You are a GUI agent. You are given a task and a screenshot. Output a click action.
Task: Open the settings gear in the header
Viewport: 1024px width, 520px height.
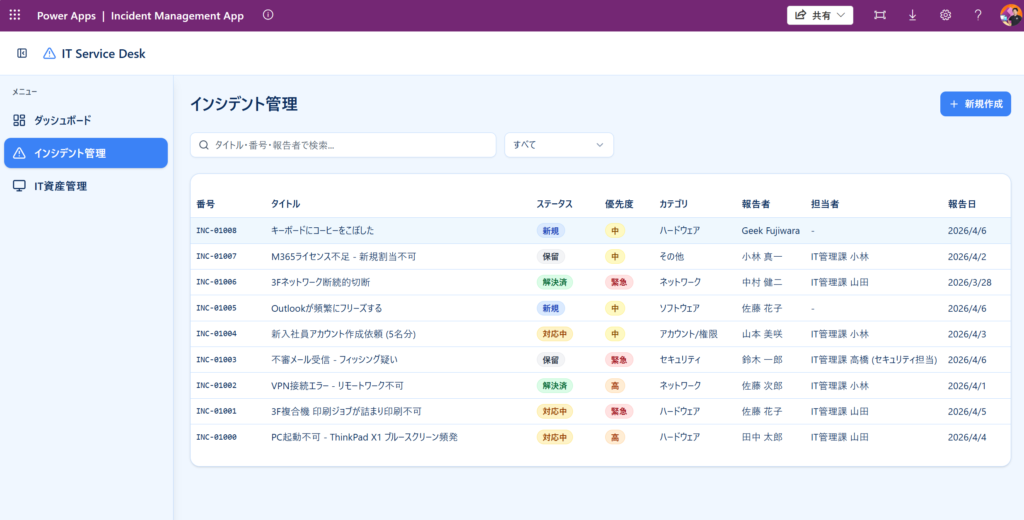(x=945, y=15)
